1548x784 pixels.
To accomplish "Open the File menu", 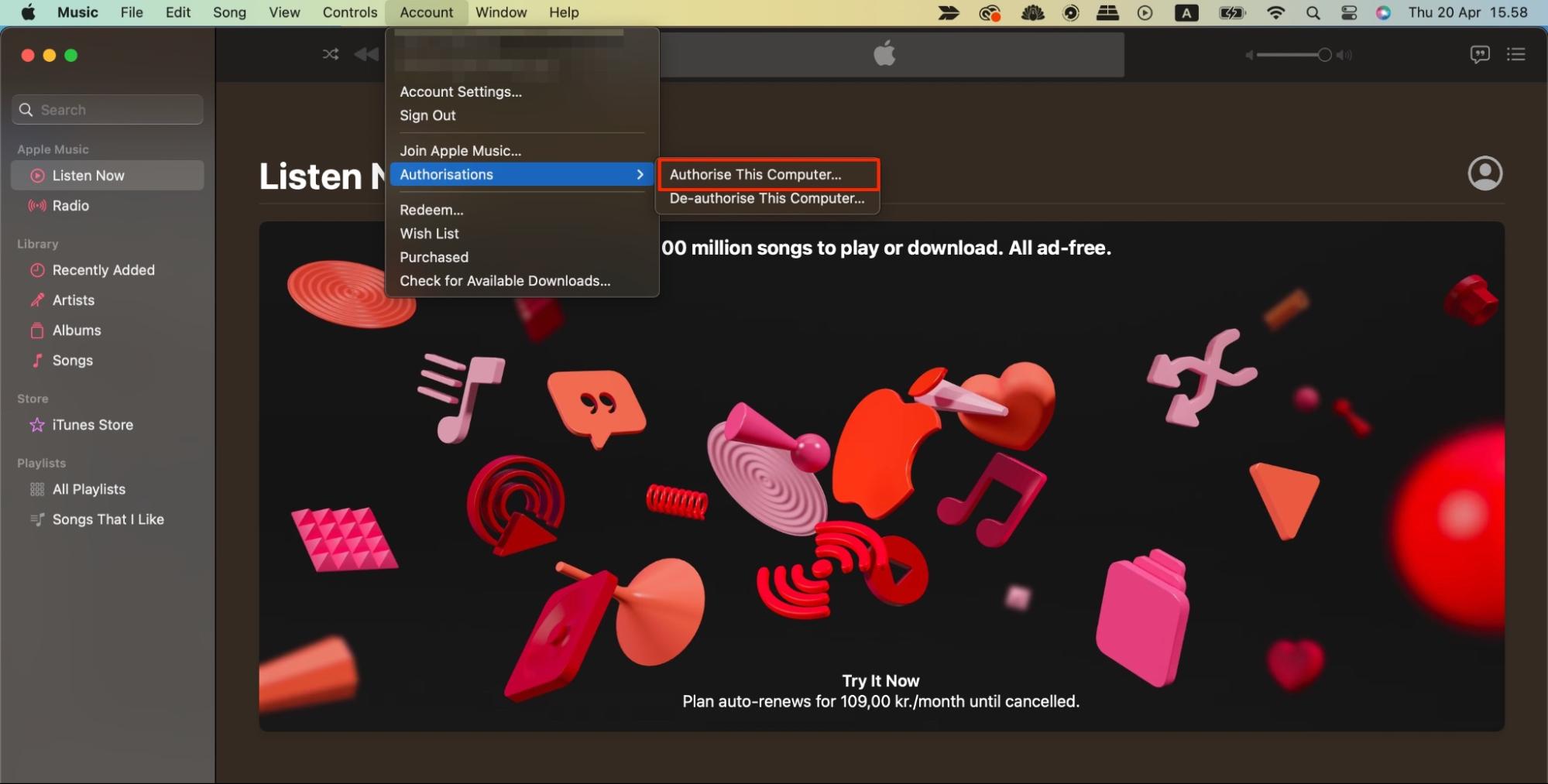I will [132, 12].
